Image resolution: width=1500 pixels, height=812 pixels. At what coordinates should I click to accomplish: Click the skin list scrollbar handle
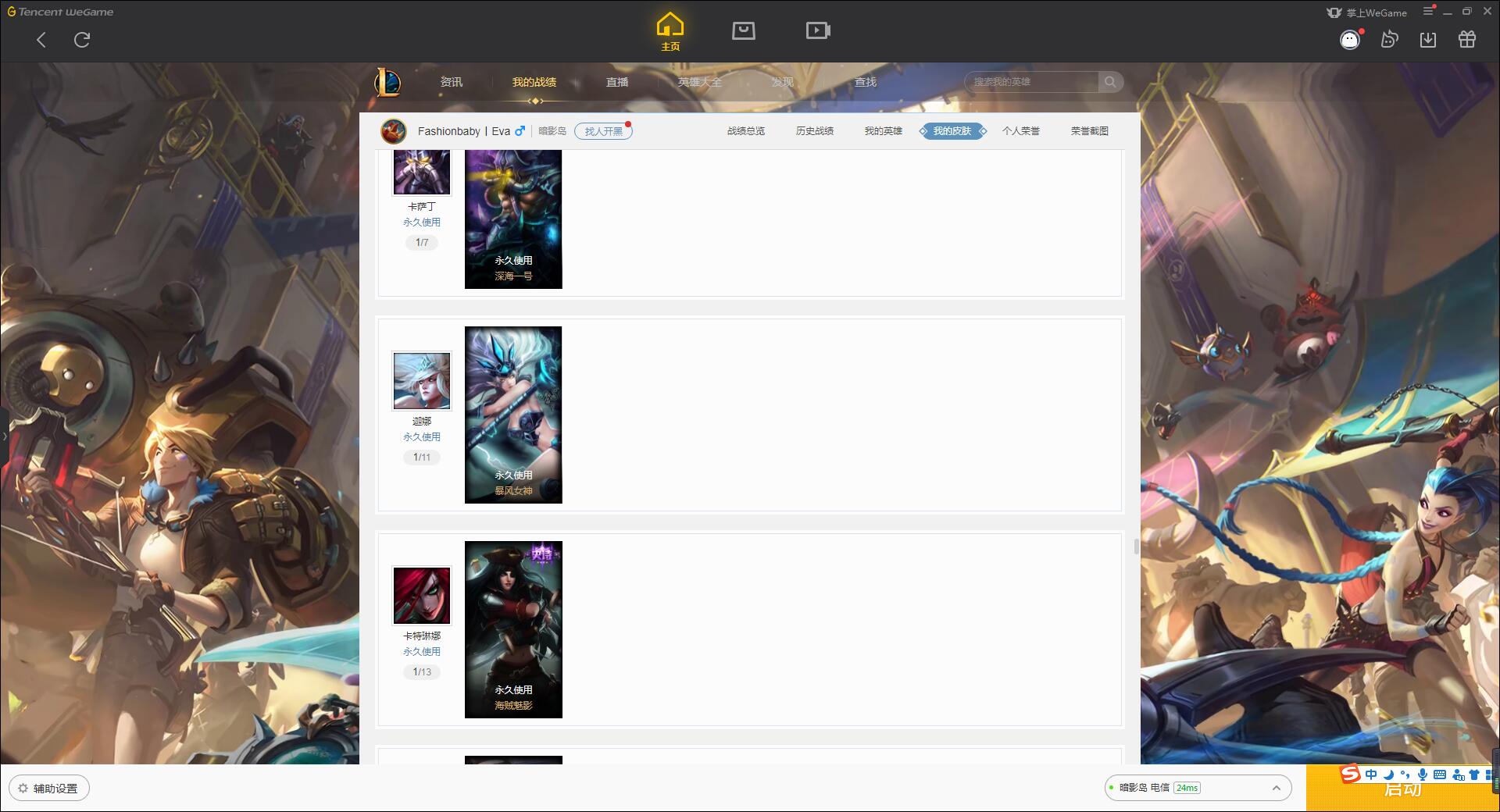pyautogui.click(x=1136, y=546)
